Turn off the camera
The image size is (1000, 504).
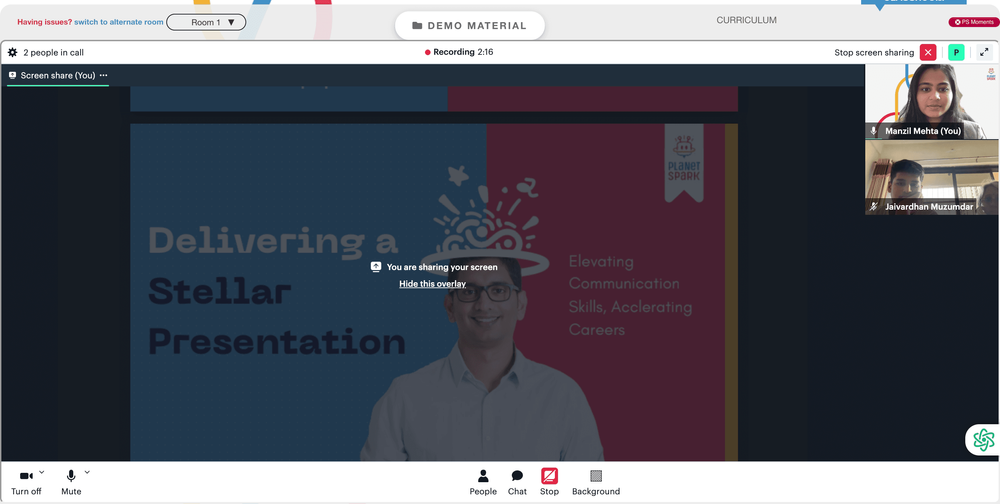(26, 482)
